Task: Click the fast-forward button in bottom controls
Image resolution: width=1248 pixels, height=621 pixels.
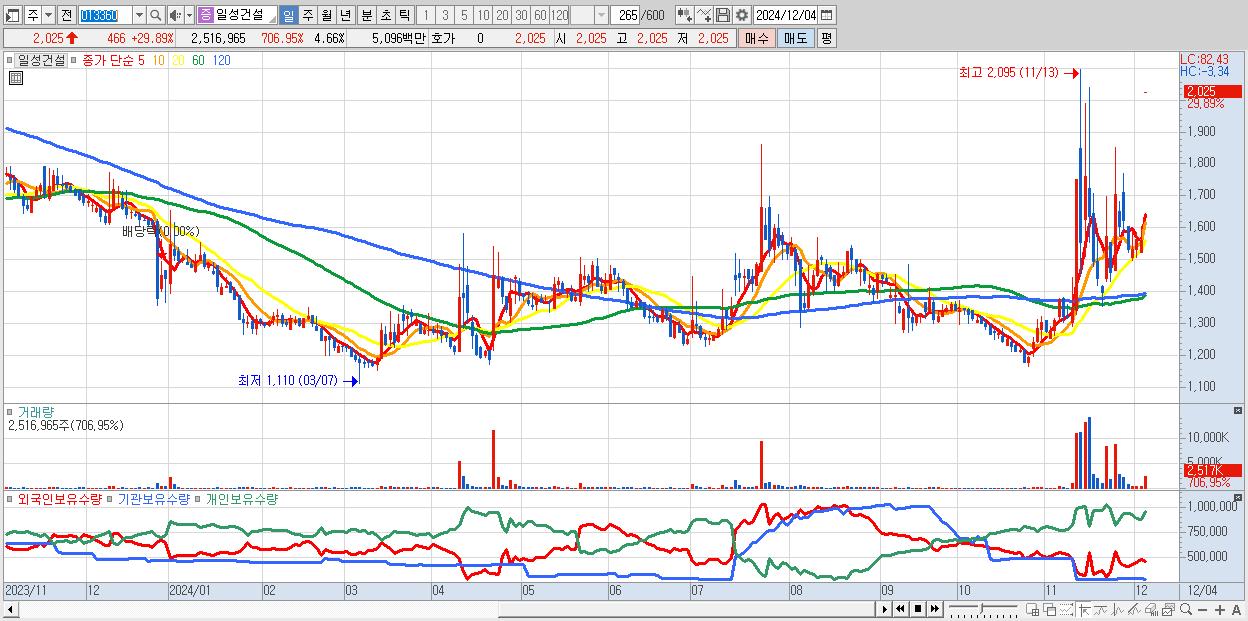Action: coord(934,609)
